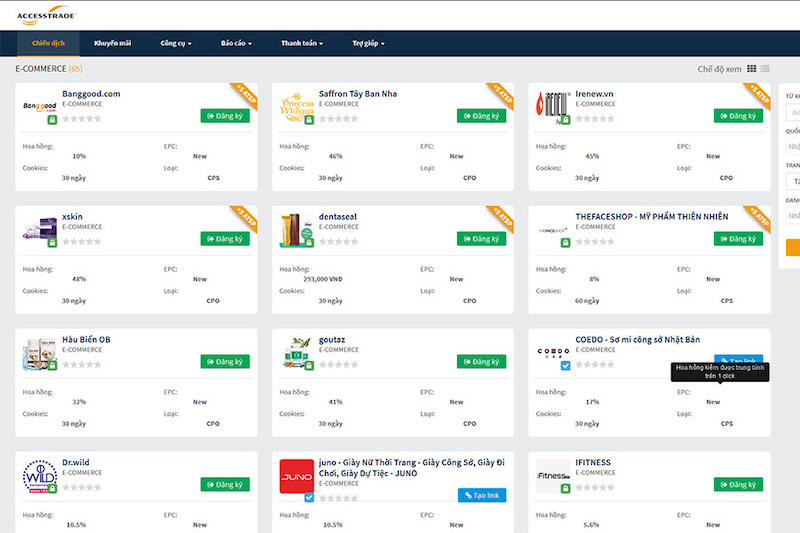
Task: Click Tạo link for juno campaign
Action: 482,495
